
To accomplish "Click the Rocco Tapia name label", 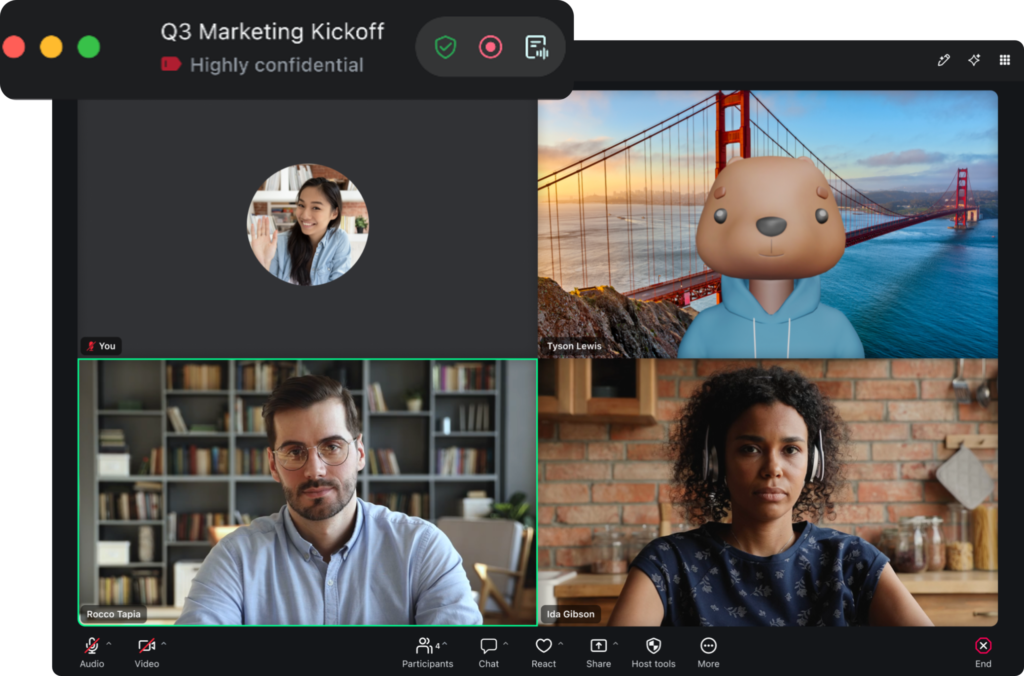I will (113, 614).
